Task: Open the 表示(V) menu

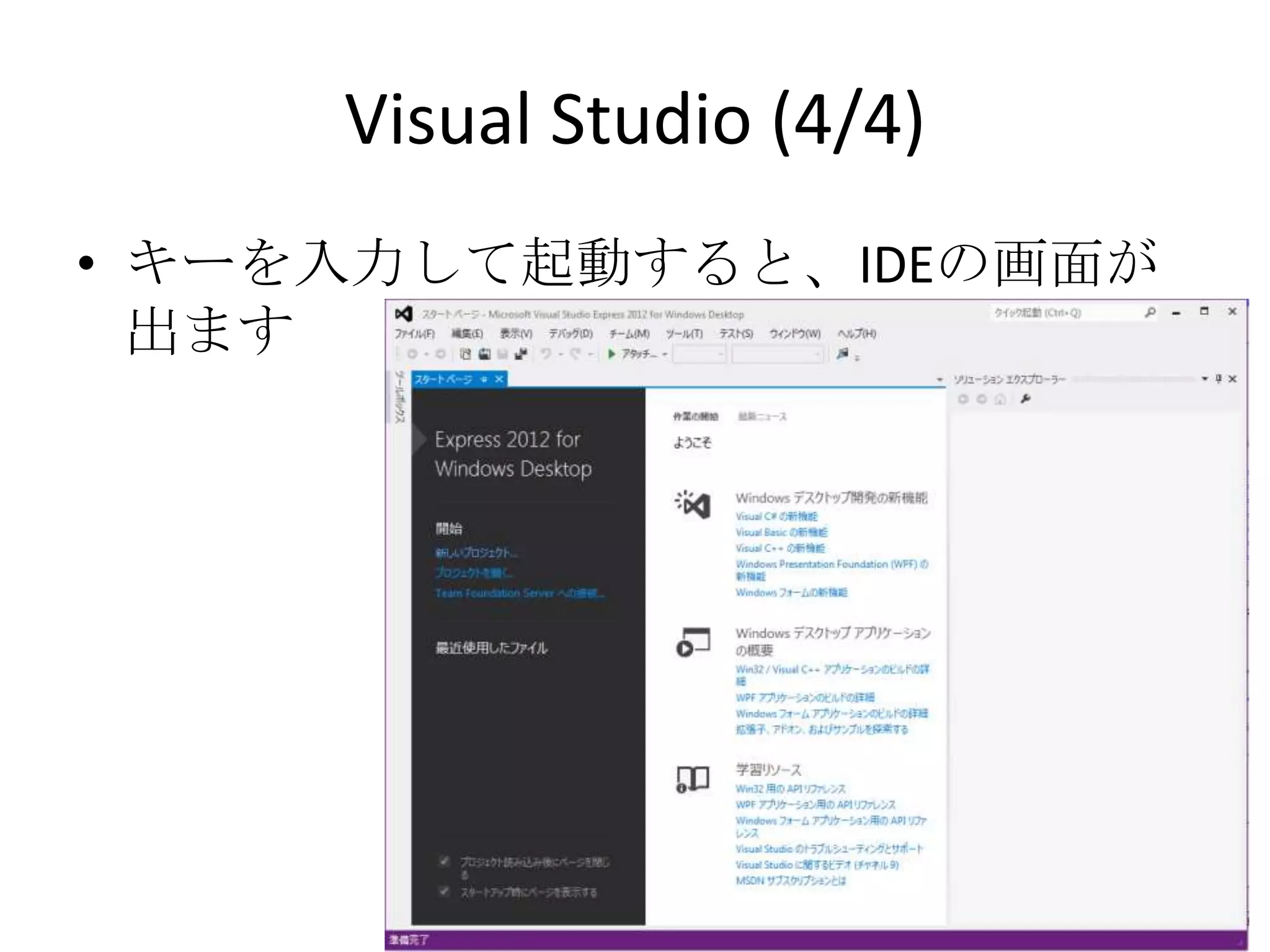Action: pyautogui.click(x=516, y=334)
